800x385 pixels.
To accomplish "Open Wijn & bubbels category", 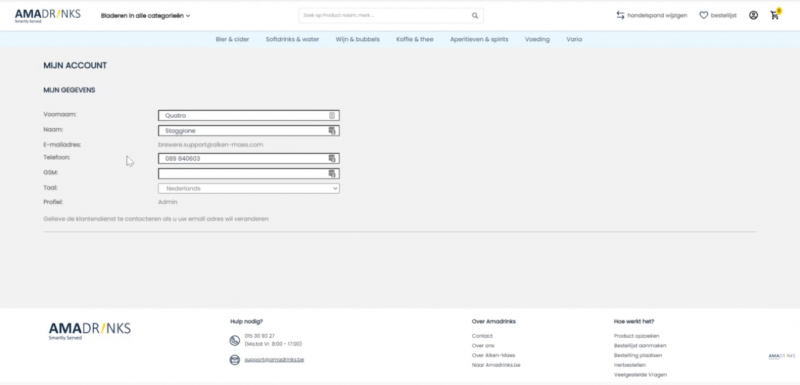I will (x=358, y=39).
